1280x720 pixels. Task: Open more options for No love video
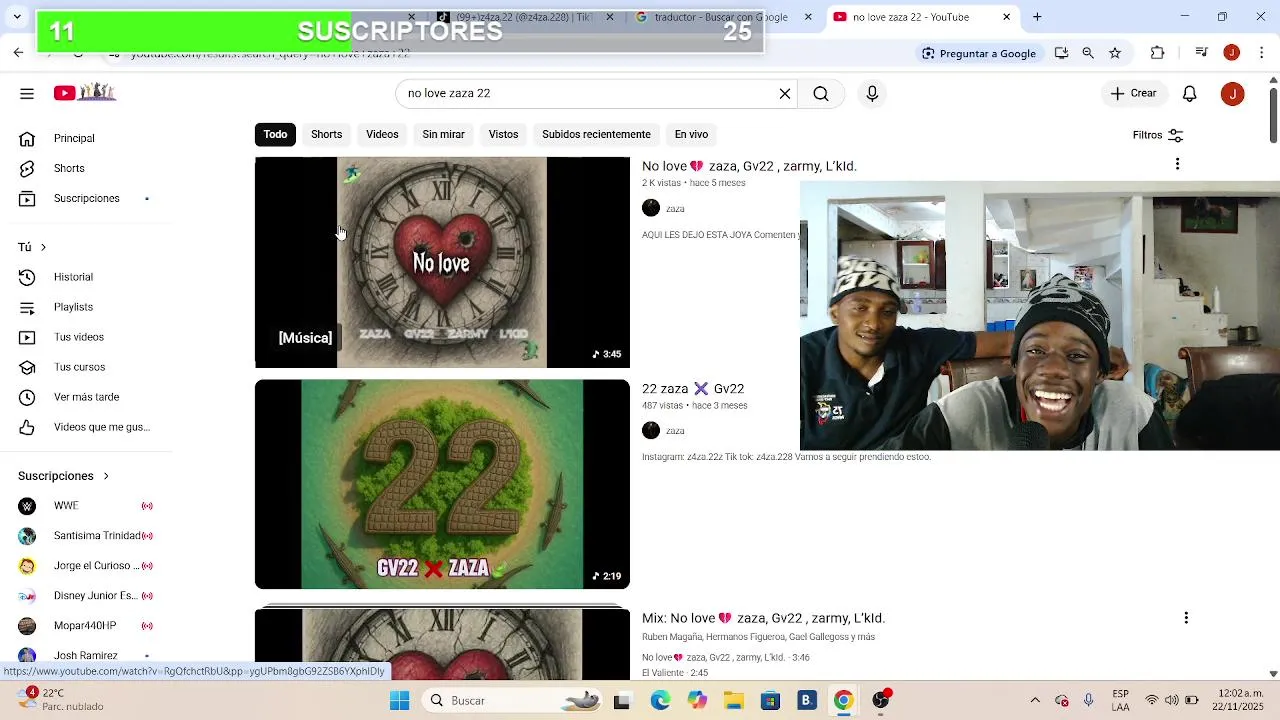(1177, 164)
